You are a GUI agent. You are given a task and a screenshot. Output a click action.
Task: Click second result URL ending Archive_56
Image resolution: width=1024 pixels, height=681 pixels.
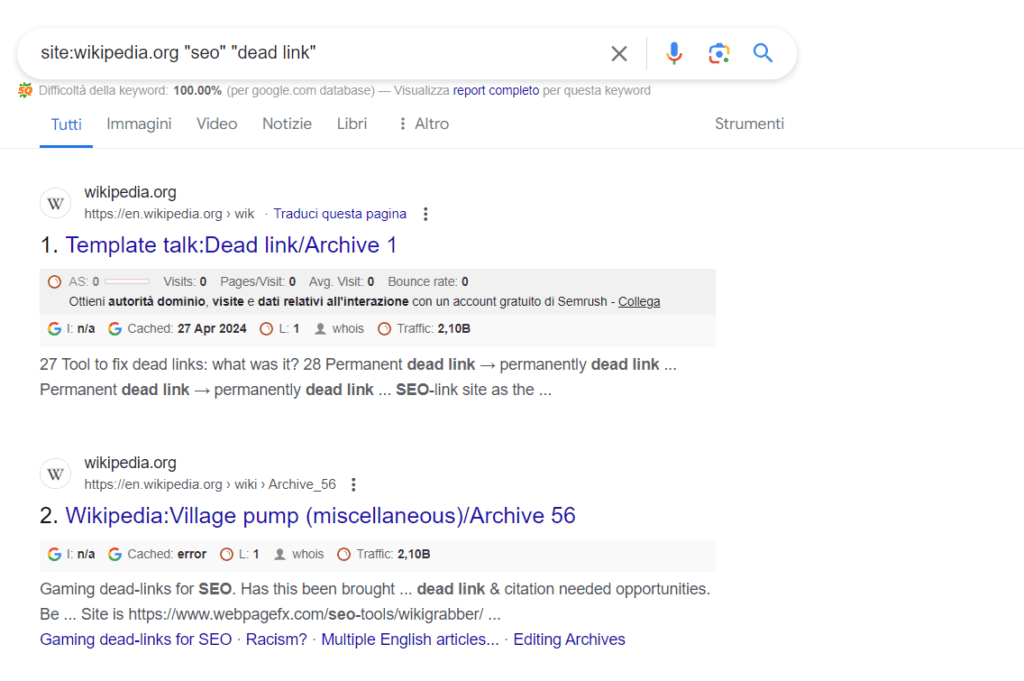[210, 484]
